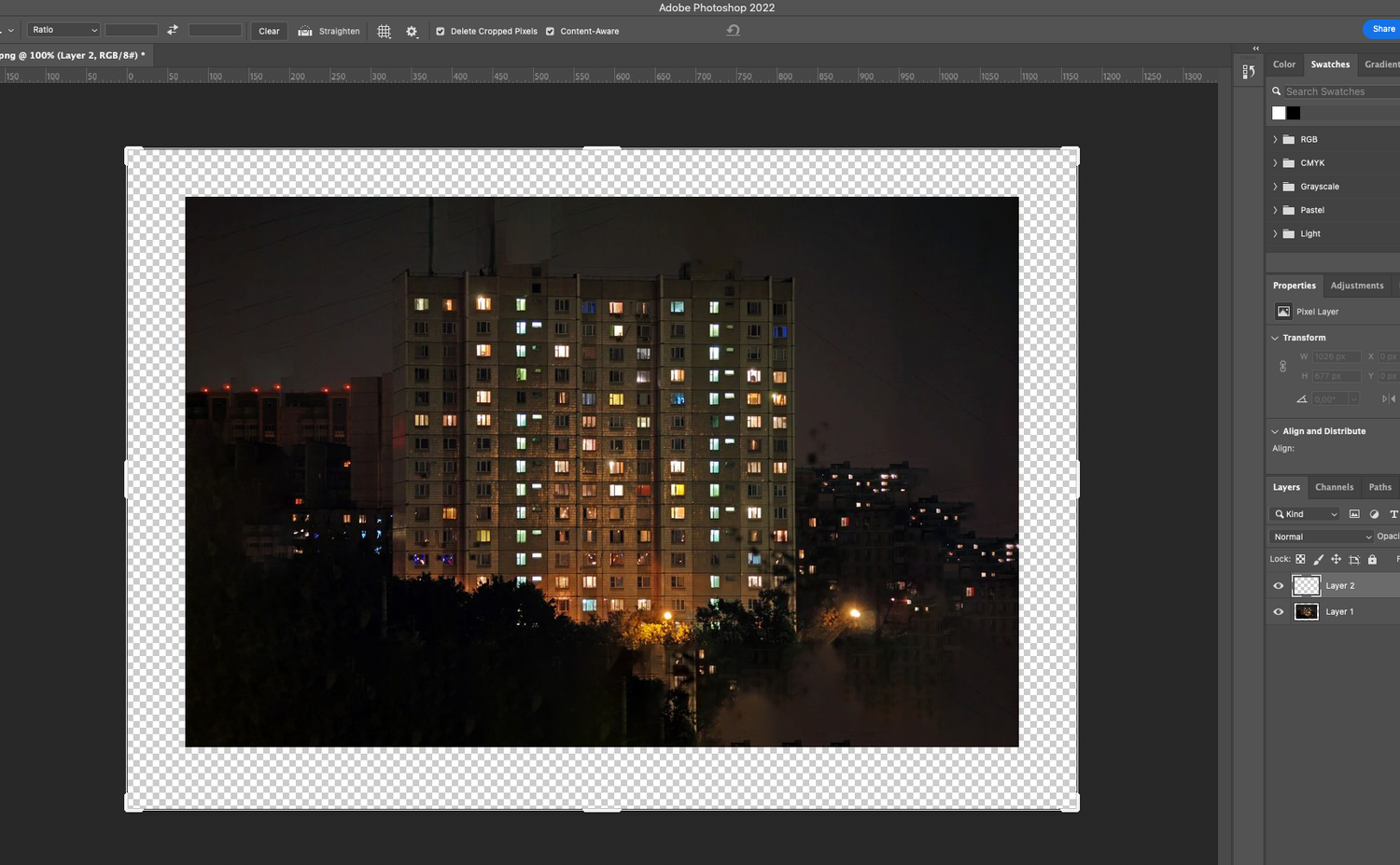Filter layers by adjustment layers

click(x=1374, y=514)
